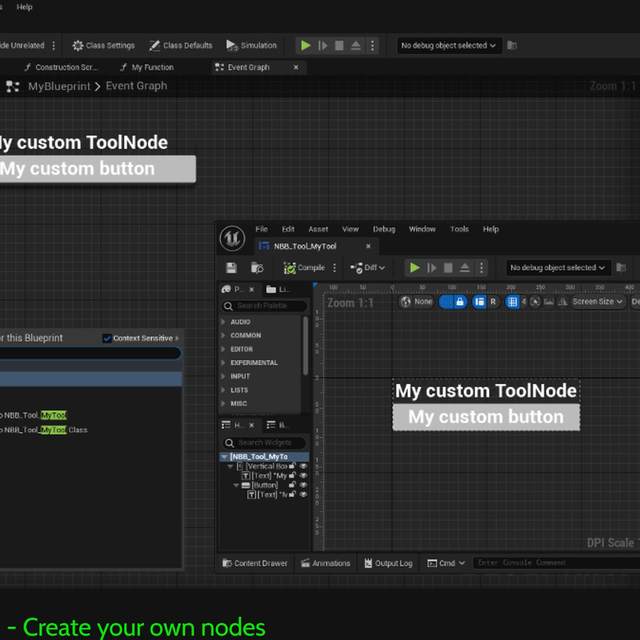Click Play in the Blueprint editor top toolbar
The image size is (640, 640).
306,45
